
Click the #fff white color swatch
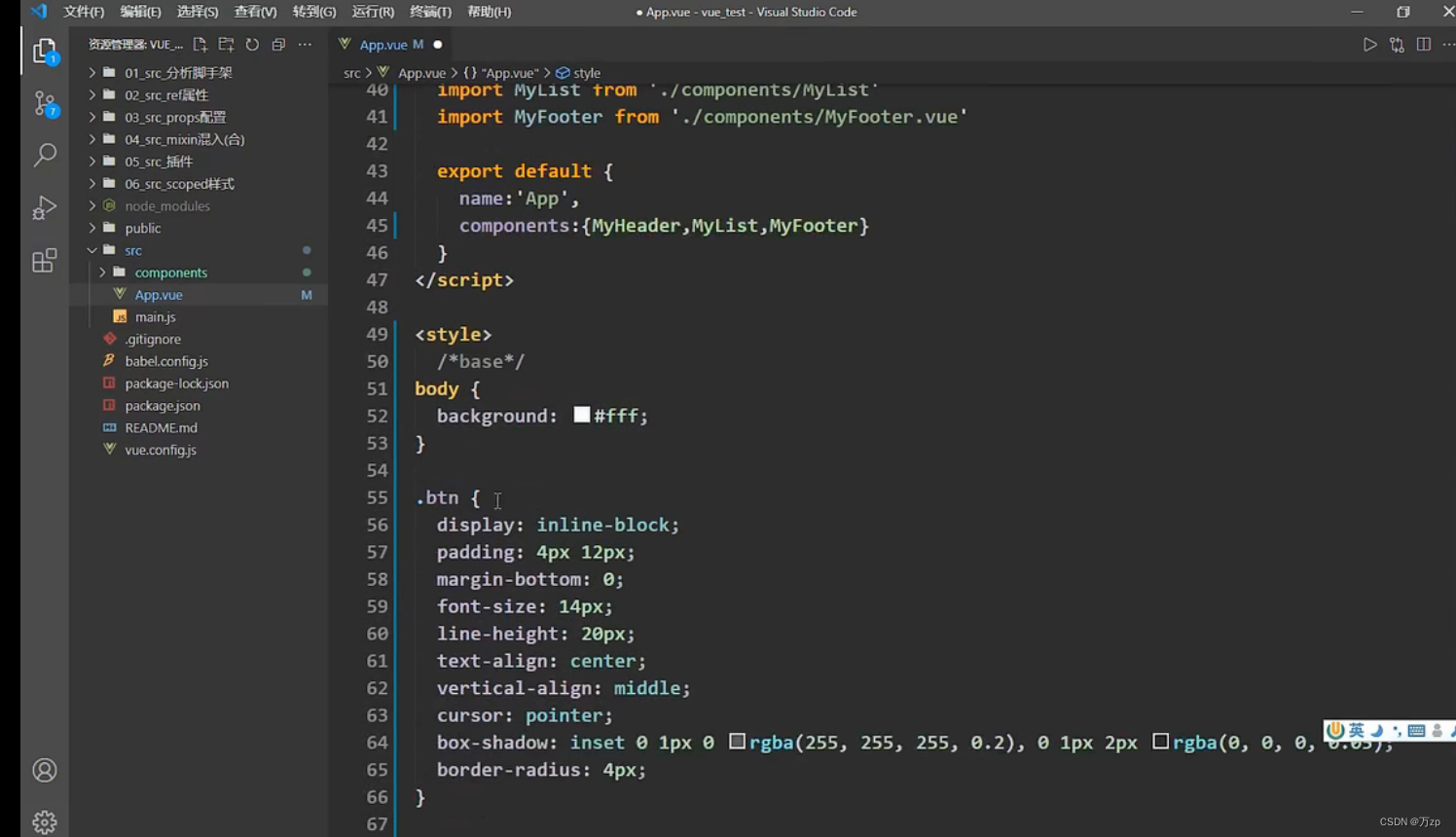coord(582,415)
